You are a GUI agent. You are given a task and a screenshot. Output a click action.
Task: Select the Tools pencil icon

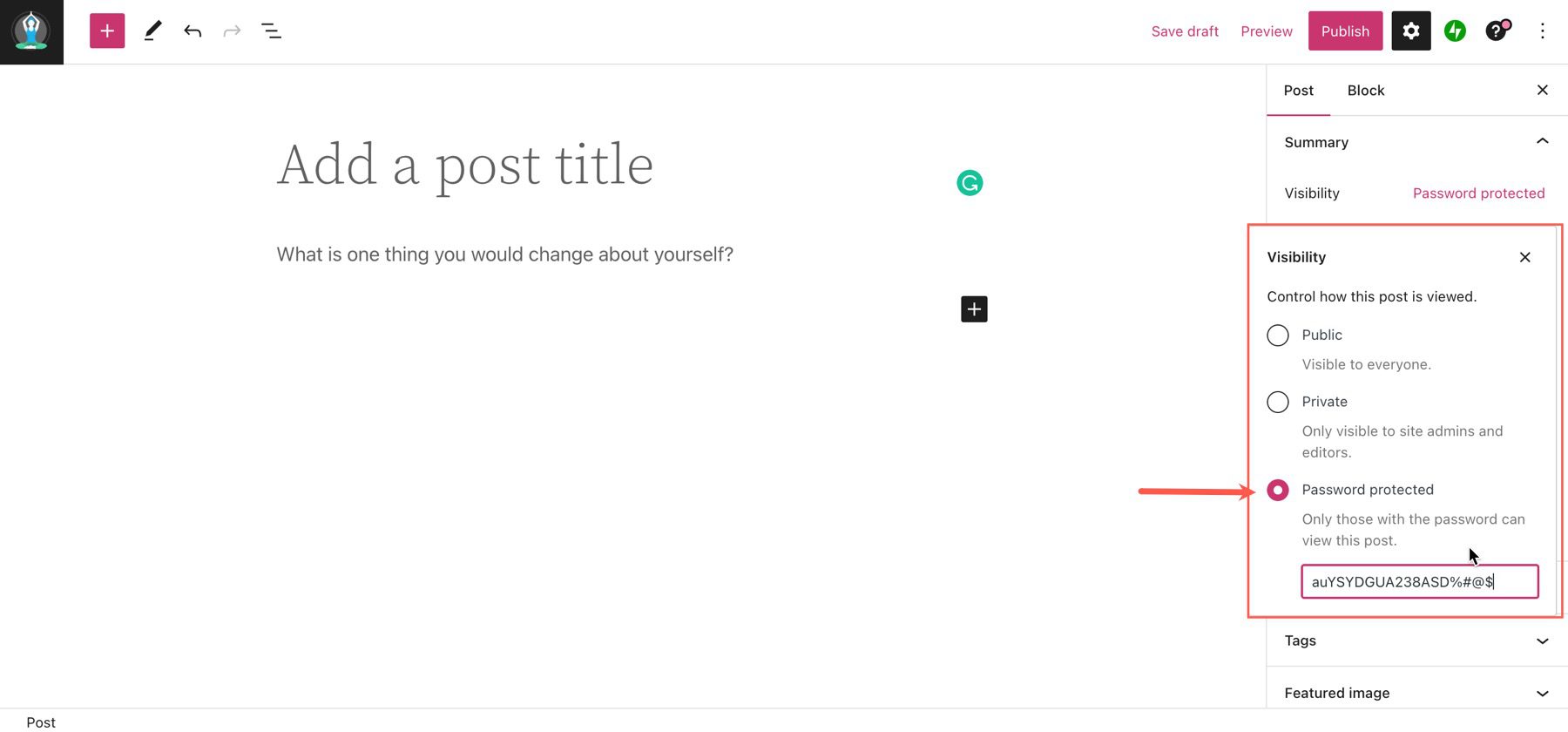(x=152, y=30)
